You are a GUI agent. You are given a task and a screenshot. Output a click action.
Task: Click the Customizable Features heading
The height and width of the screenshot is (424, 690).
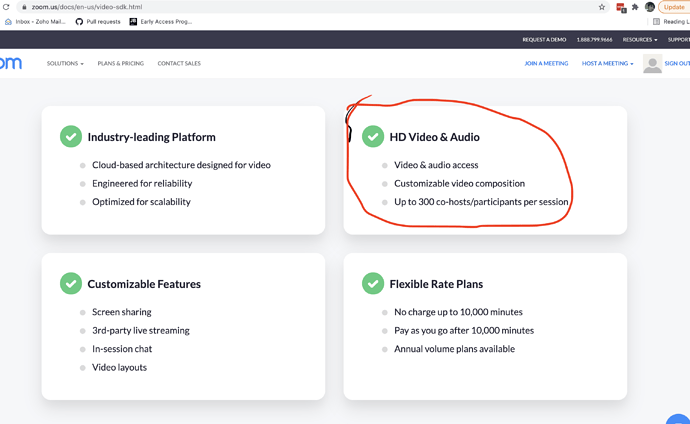(144, 284)
